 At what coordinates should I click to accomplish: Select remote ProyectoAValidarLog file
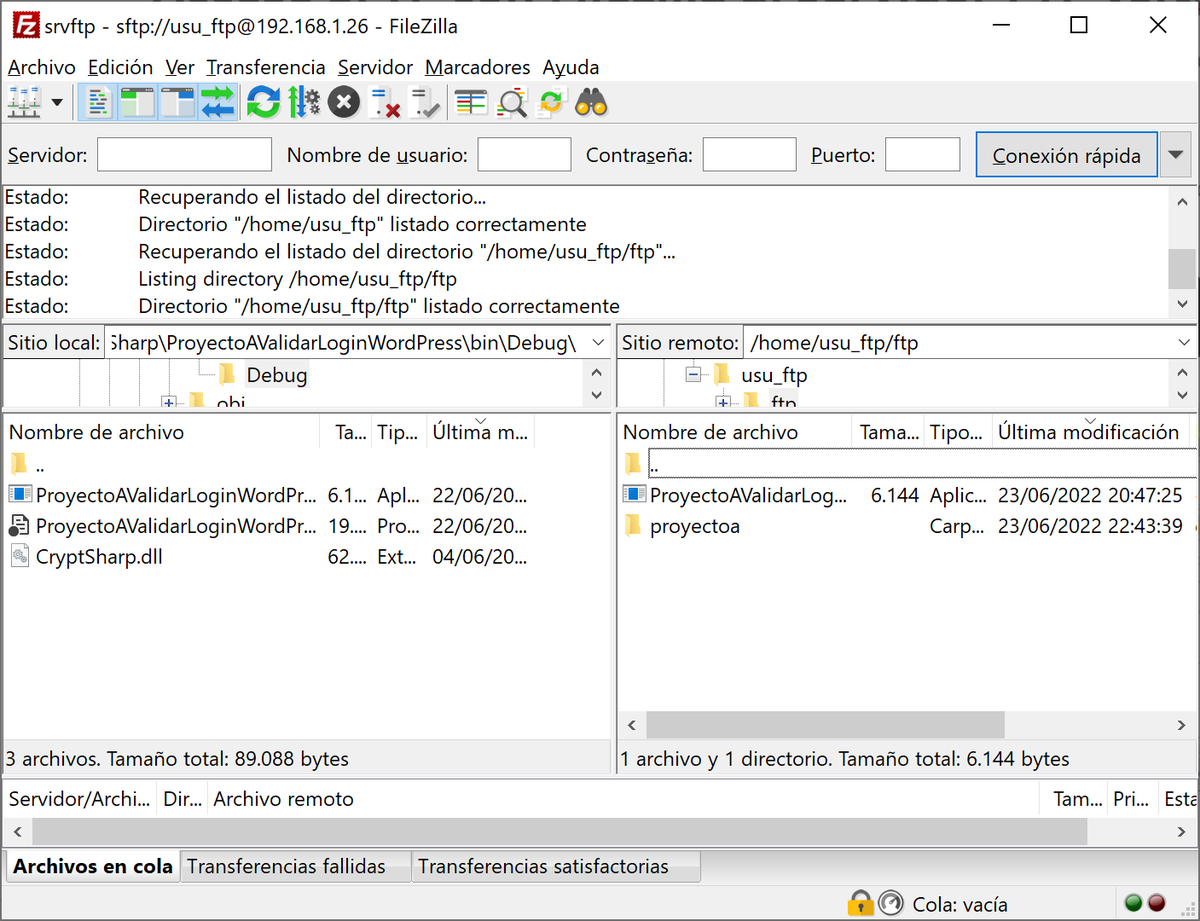click(x=906, y=494)
